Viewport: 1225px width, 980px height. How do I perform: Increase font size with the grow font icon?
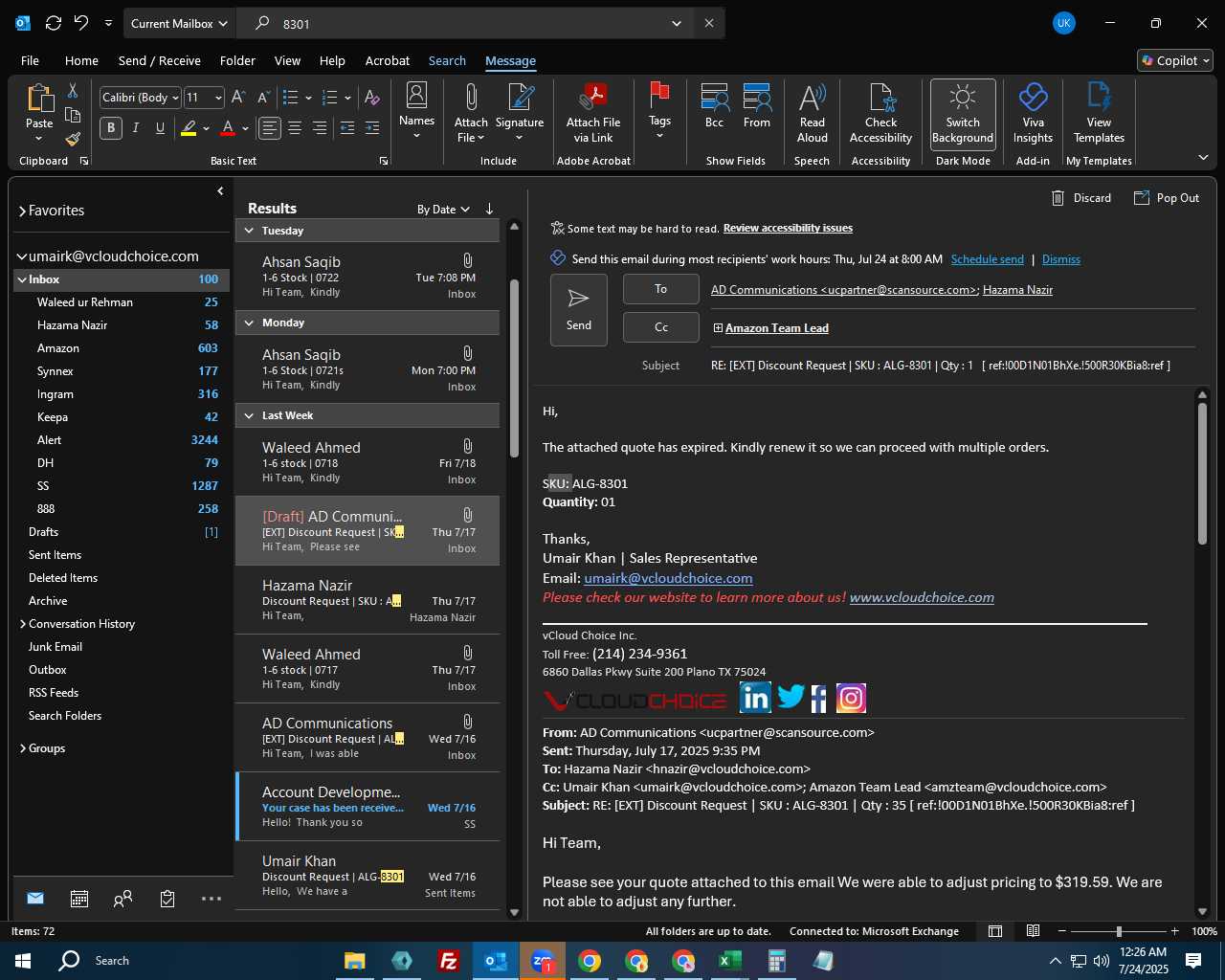(x=238, y=98)
